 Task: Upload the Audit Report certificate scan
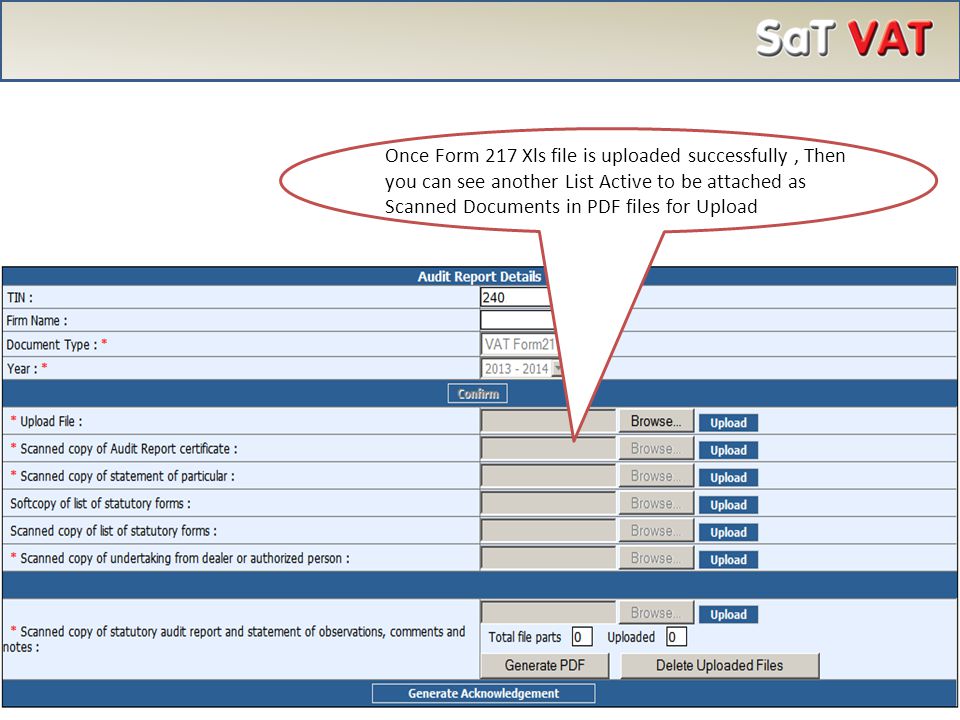[x=729, y=450]
